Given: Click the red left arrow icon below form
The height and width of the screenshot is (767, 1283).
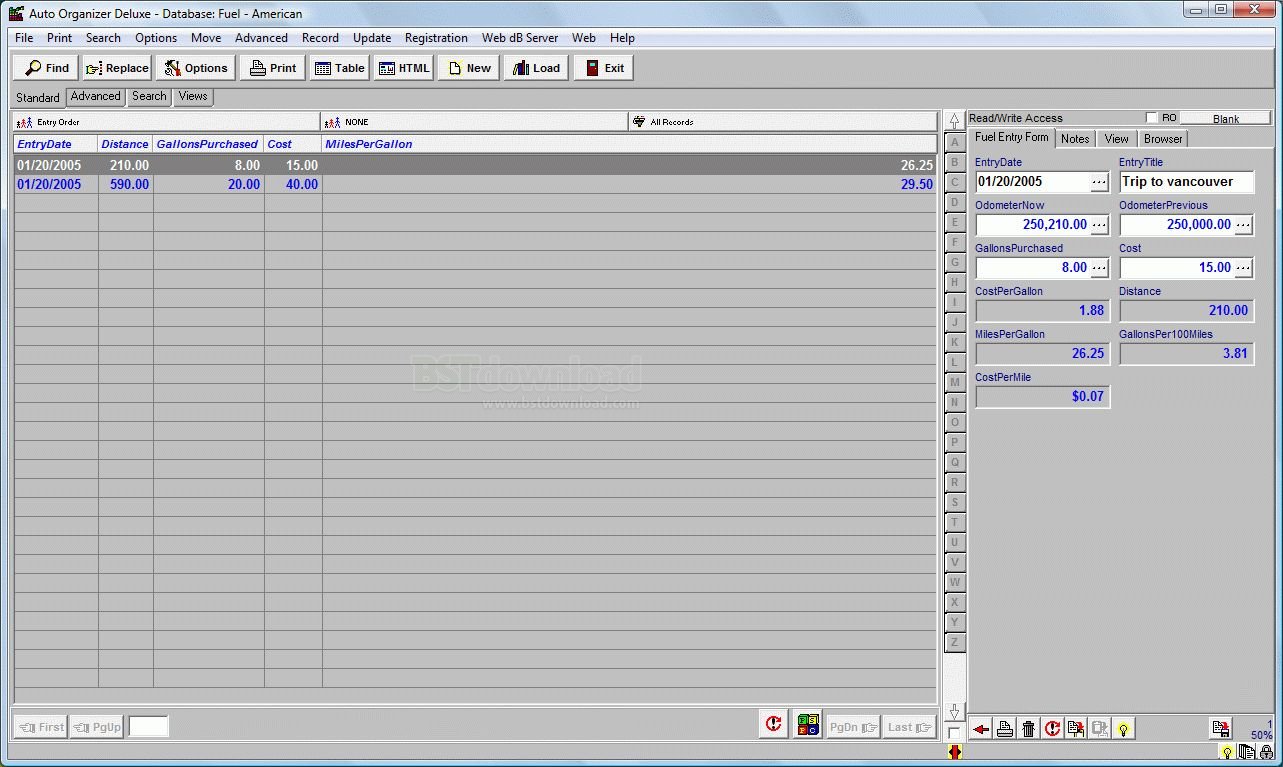Looking at the screenshot, I should [981, 729].
